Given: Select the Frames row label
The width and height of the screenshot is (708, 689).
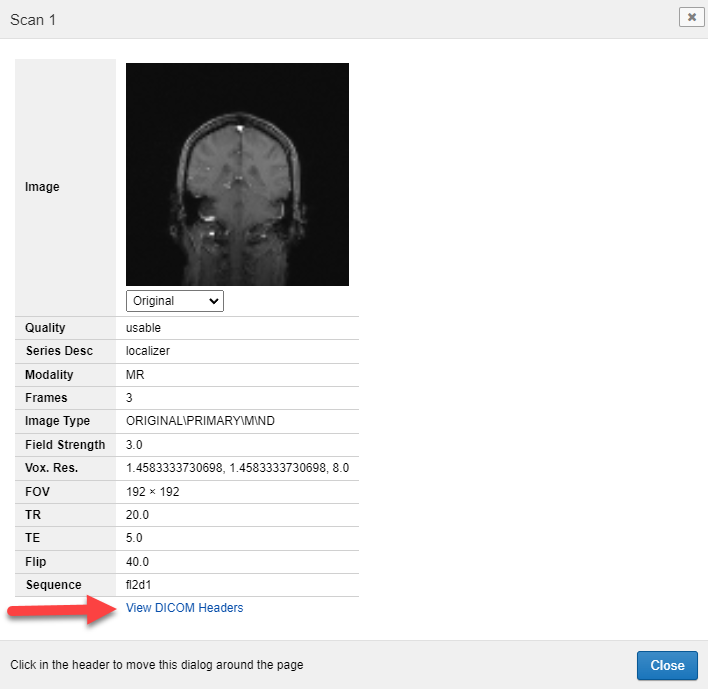Looking at the screenshot, I should (x=46, y=398).
